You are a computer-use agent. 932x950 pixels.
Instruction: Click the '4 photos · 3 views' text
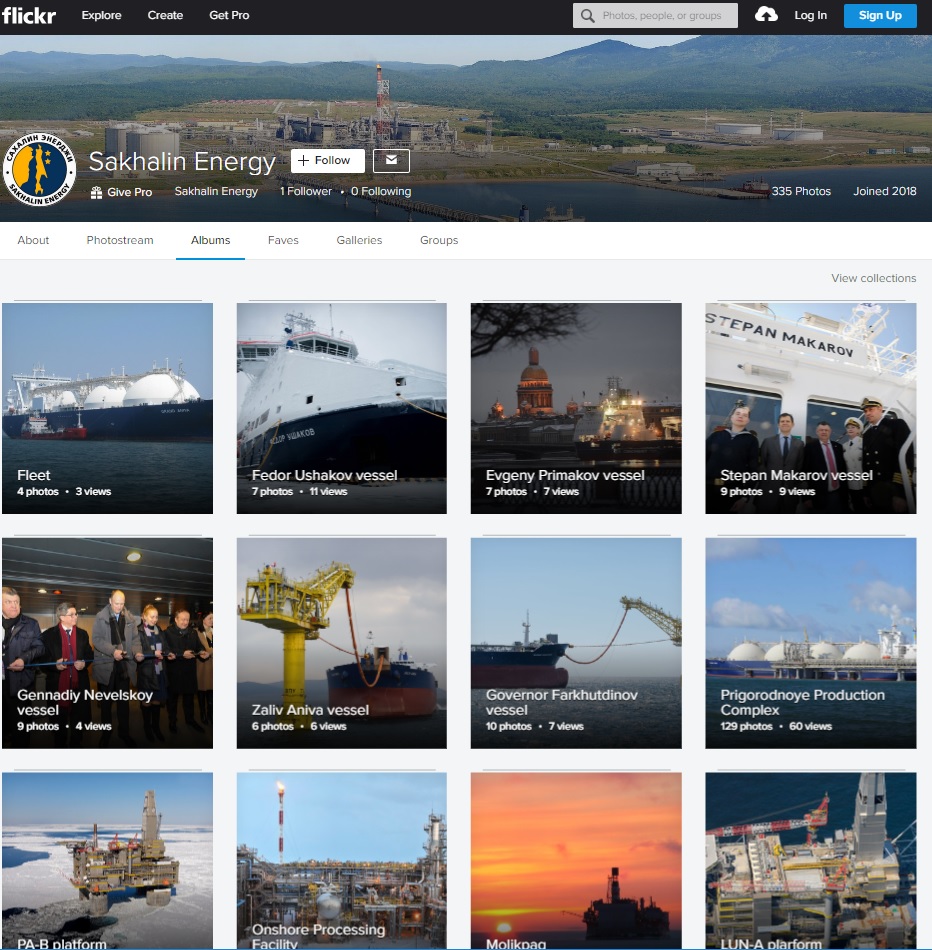click(64, 491)
